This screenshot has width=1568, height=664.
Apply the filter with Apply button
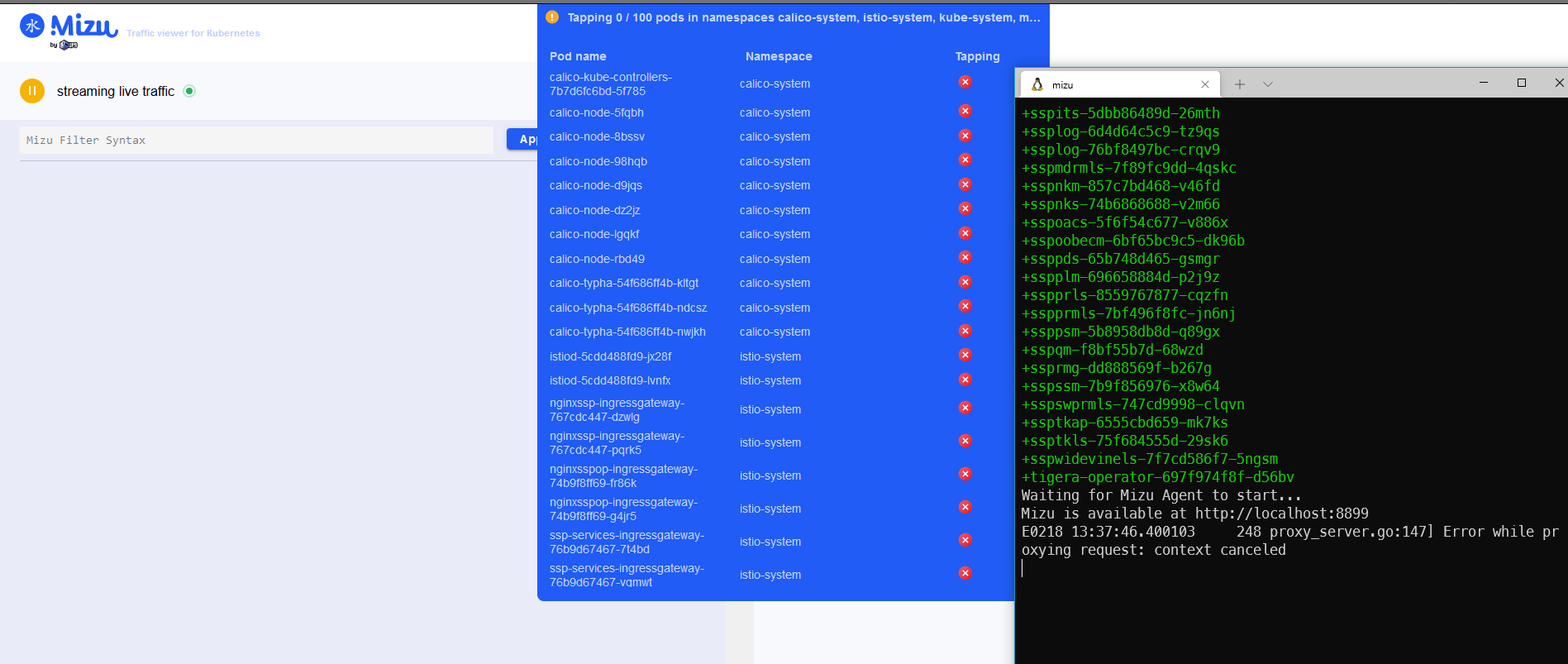522,140
